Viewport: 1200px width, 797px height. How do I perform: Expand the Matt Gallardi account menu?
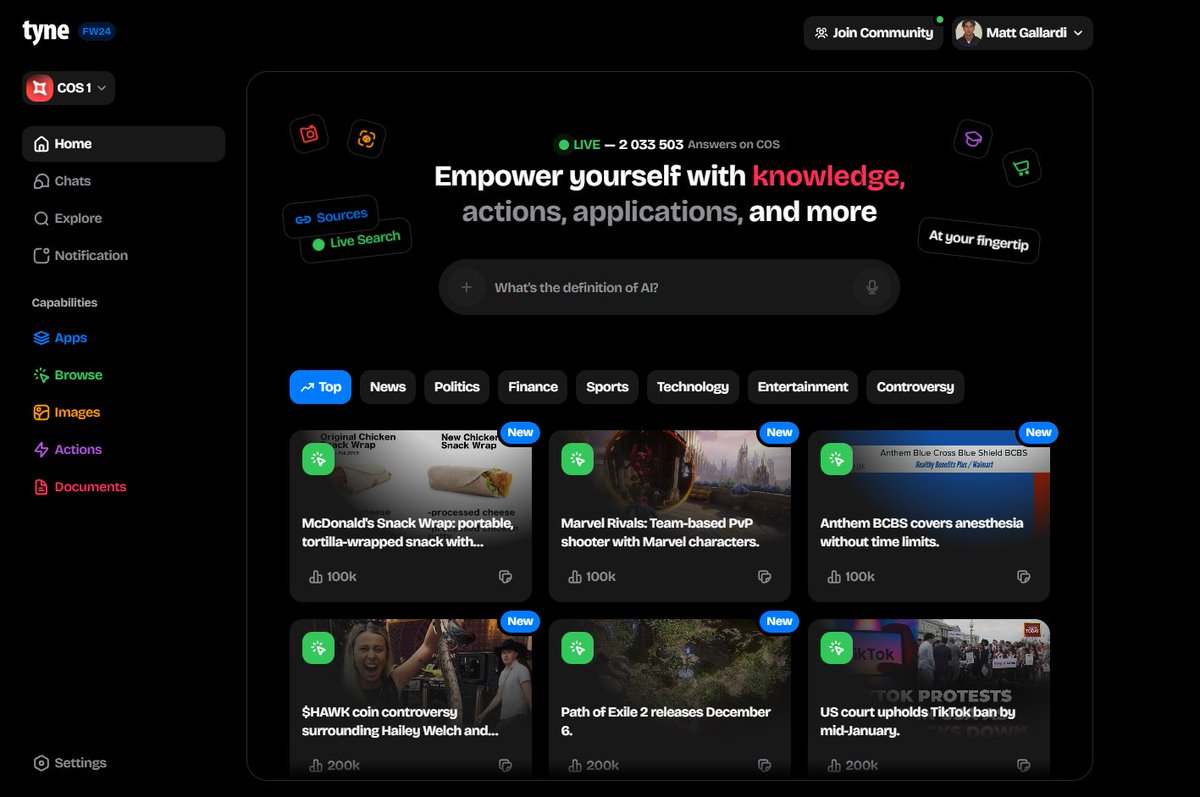click(x=1022, y=33)
